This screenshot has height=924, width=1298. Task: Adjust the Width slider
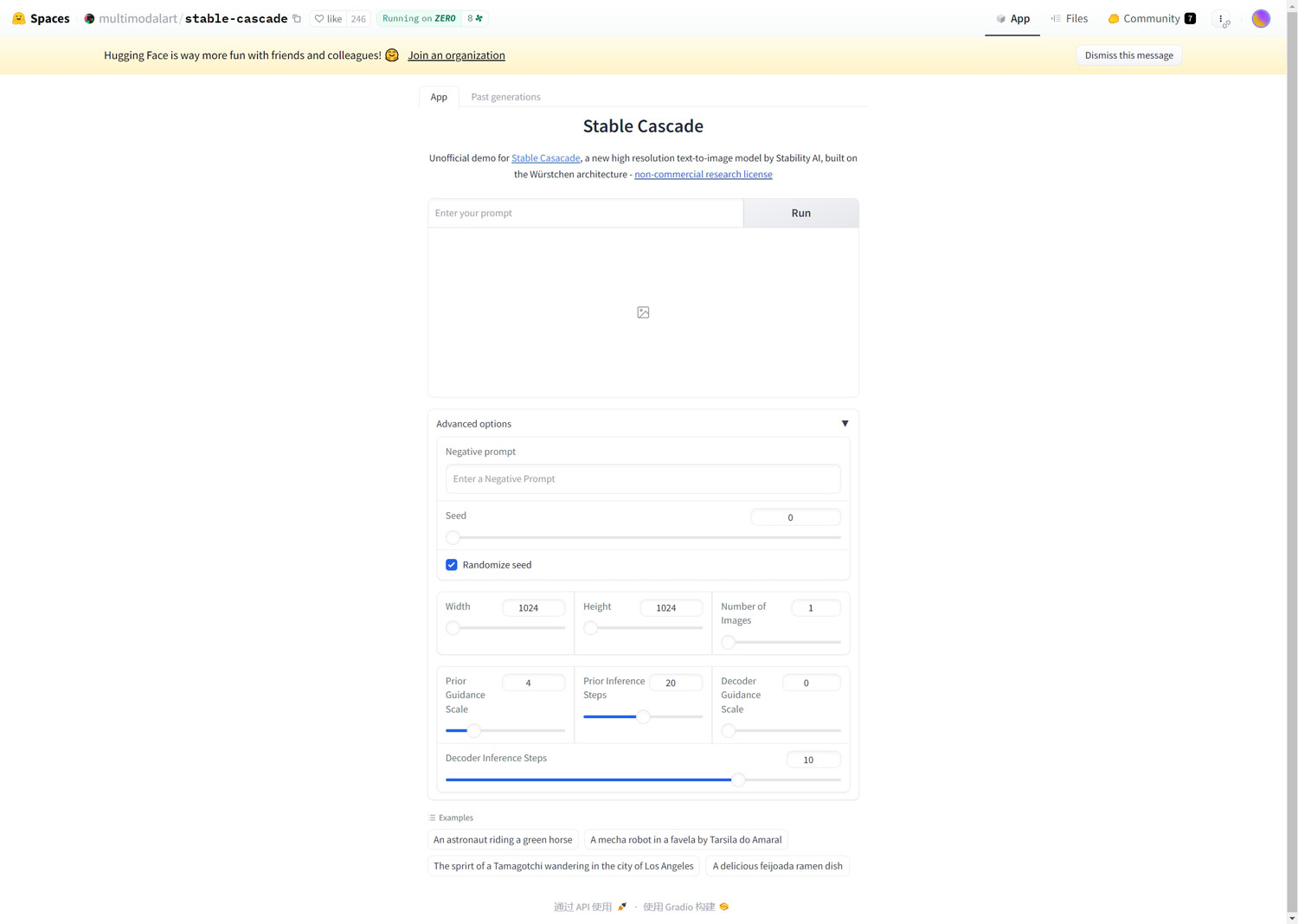point(505,628)
